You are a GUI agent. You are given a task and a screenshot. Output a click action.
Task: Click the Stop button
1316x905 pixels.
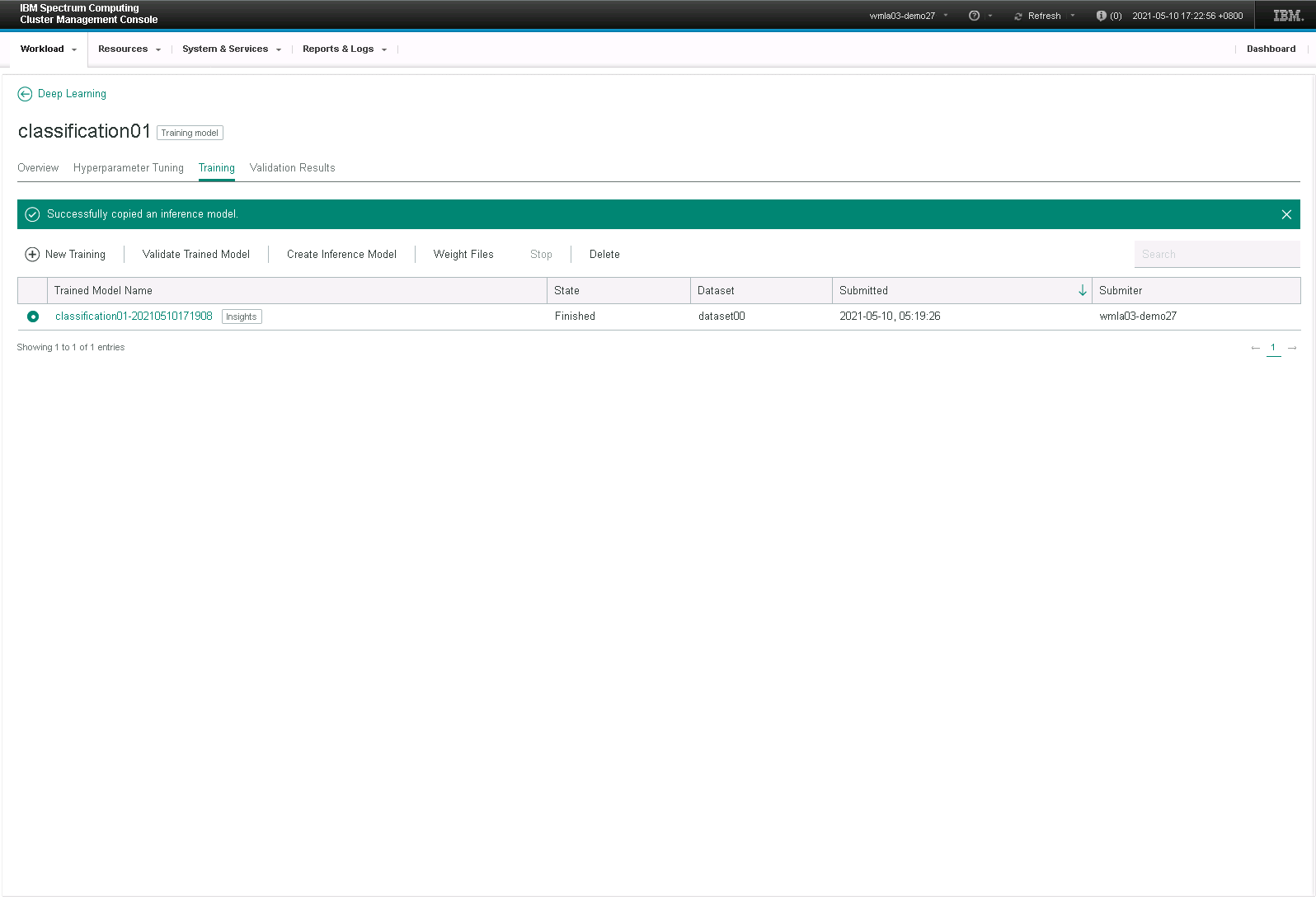pyautogui.click(x=541, y=255)
